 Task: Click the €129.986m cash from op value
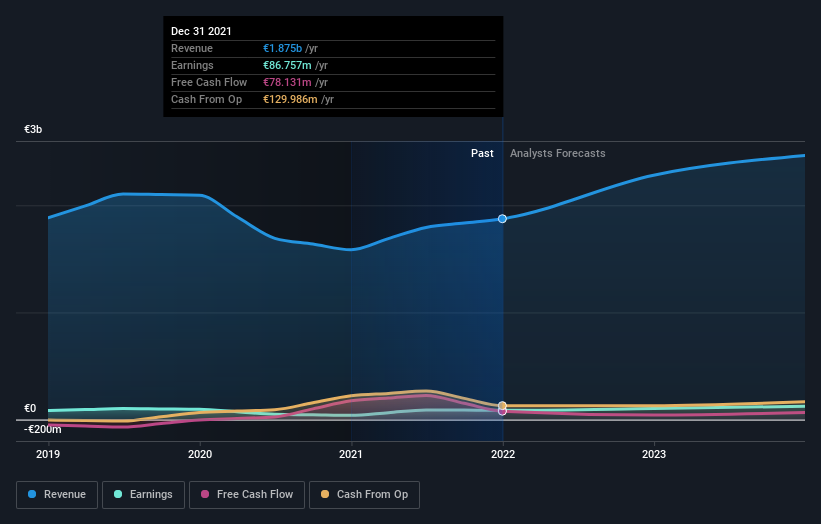[x=290, y=99]
